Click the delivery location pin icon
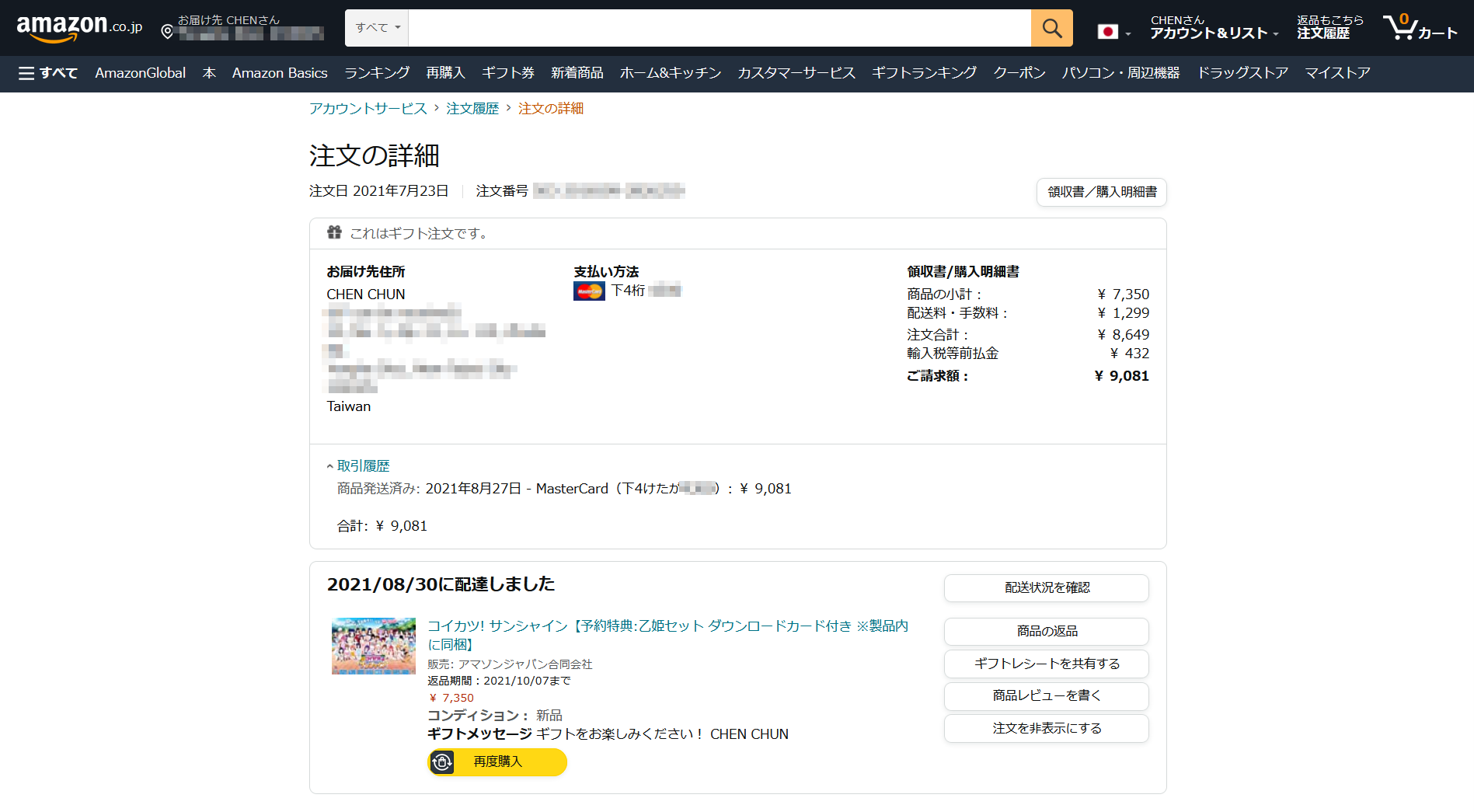The height and width of the screenshot is (812, 1474). 166,32
